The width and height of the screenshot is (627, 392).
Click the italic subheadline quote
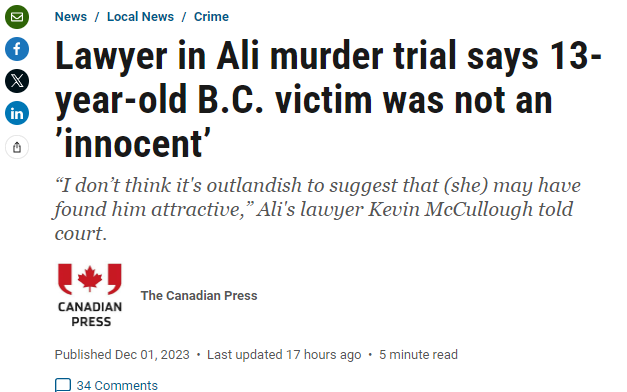tap(317, 209)
